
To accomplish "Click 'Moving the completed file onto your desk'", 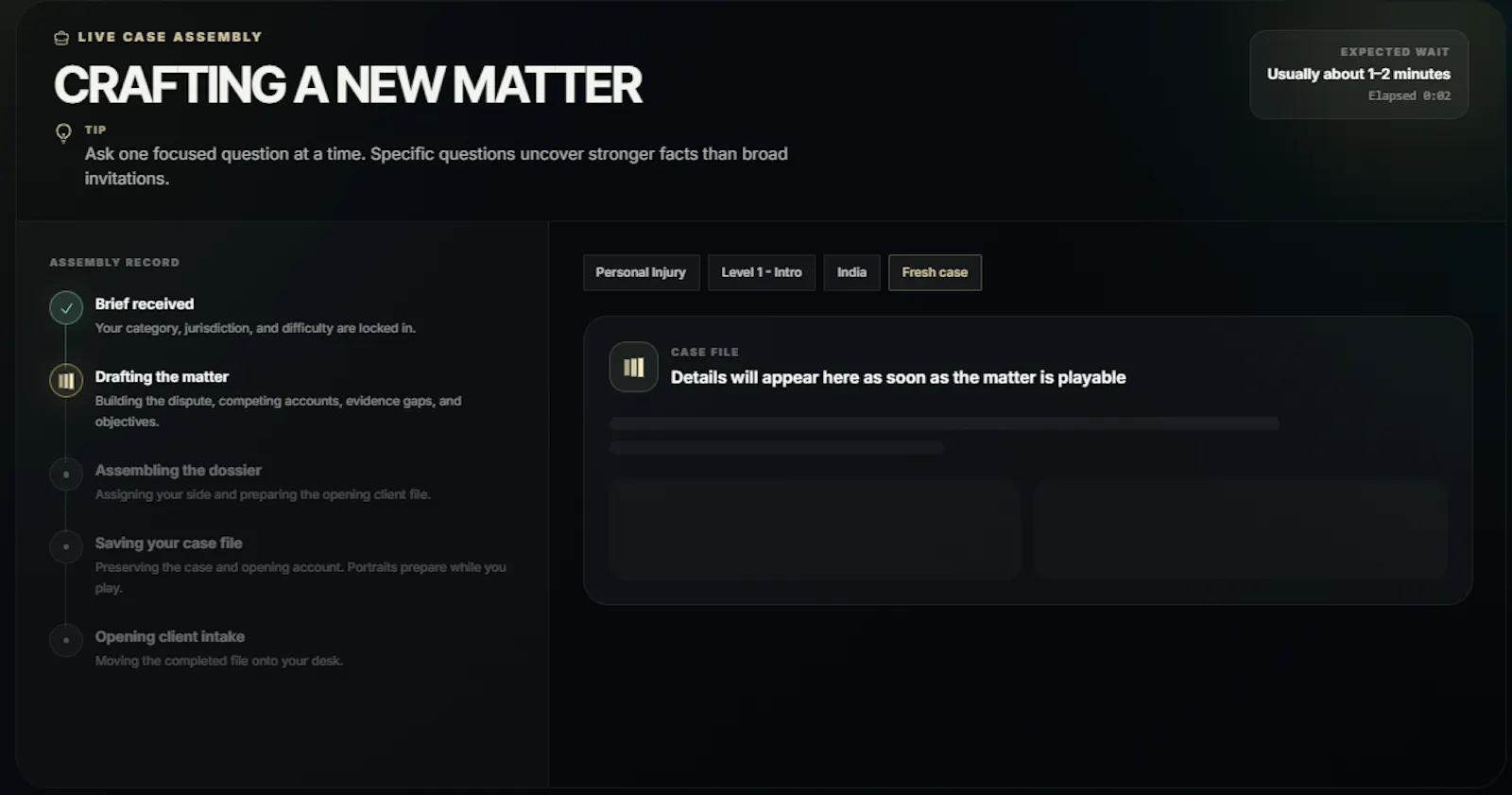I will click(x=219, y=661).
